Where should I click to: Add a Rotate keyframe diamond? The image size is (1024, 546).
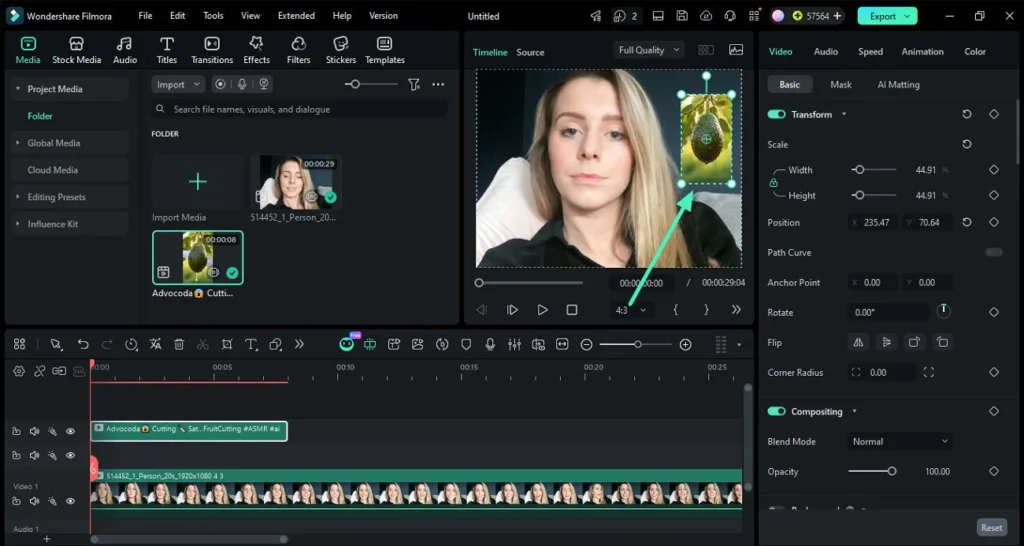[x=994, y=312]
